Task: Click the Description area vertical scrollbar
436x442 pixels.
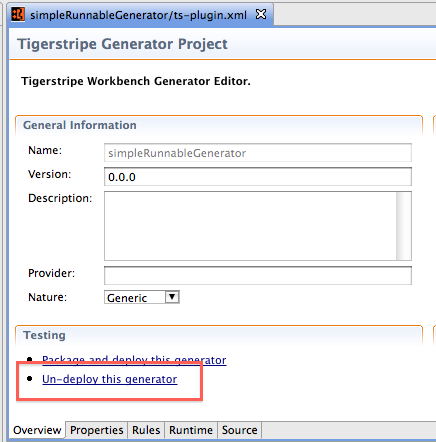Action: click(x=404, y=226)
